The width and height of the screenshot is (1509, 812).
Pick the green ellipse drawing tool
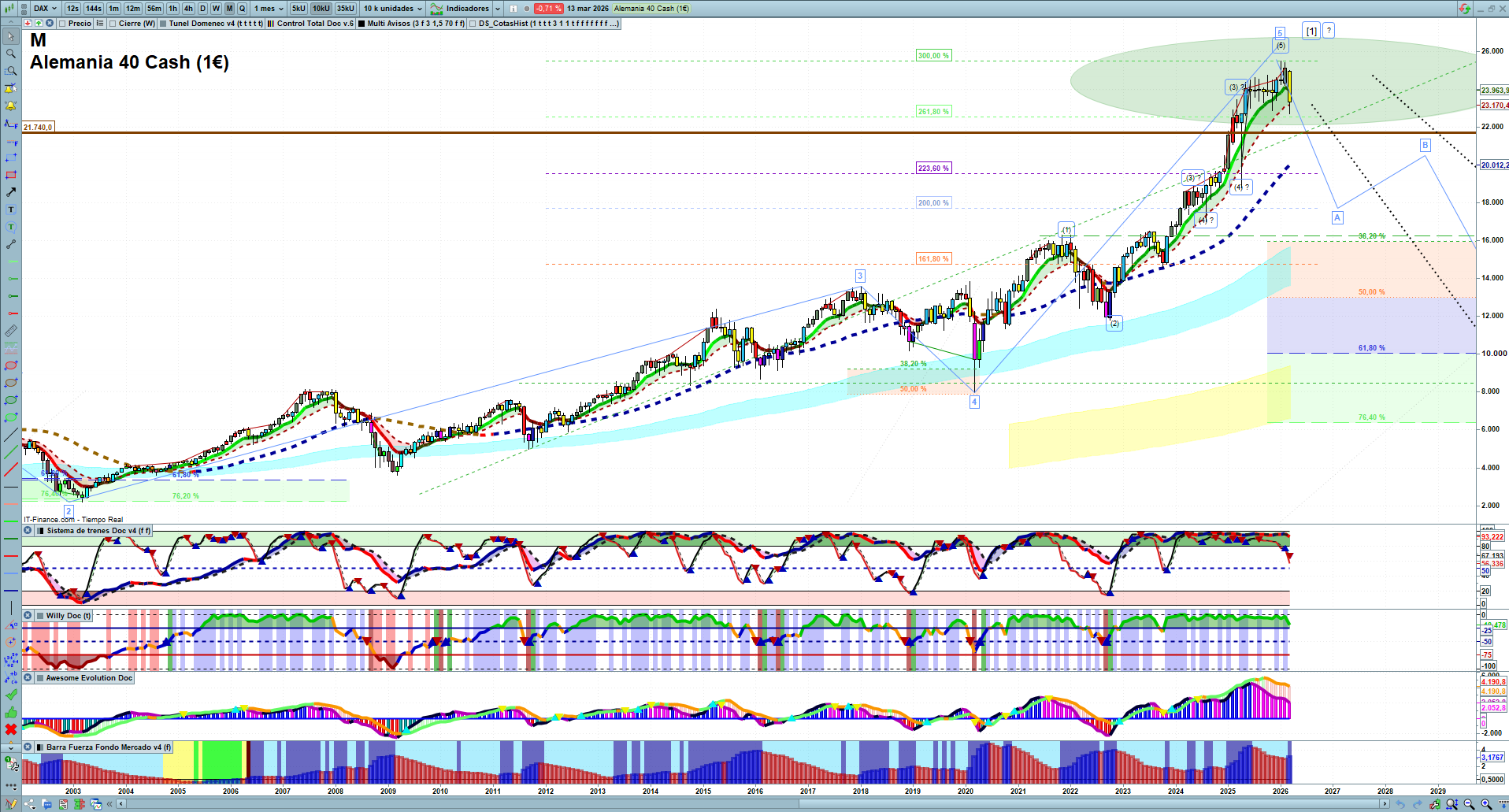(11, 400)
